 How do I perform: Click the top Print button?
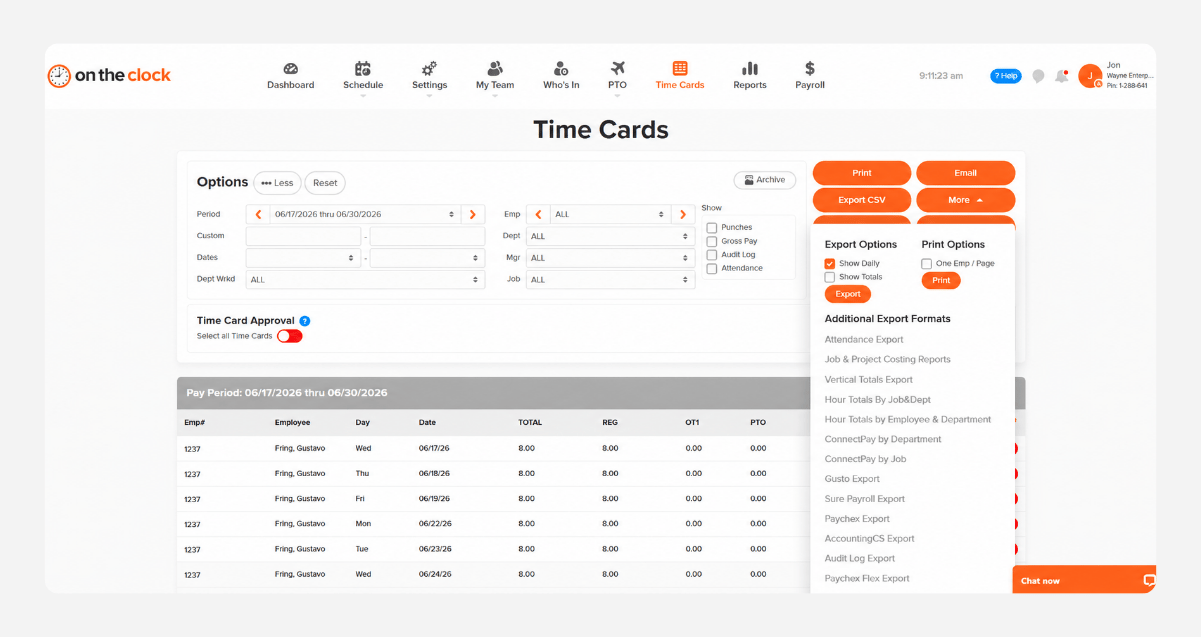[x=862, y=173]
